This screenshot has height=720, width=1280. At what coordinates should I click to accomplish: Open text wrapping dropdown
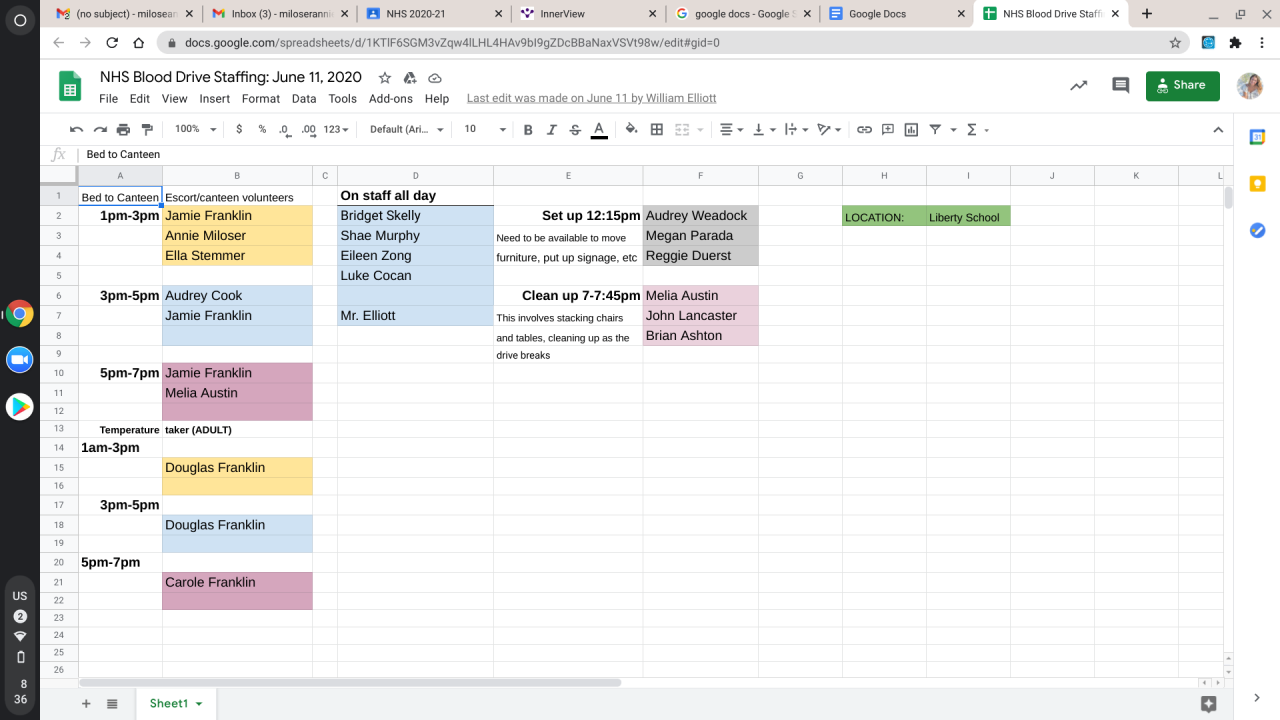[796, 129]
